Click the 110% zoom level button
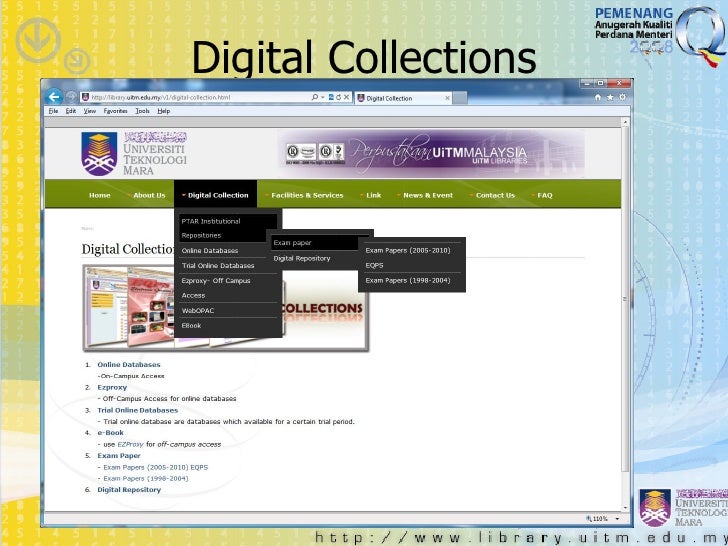This screenshot has height=546, width=728. 600,519
